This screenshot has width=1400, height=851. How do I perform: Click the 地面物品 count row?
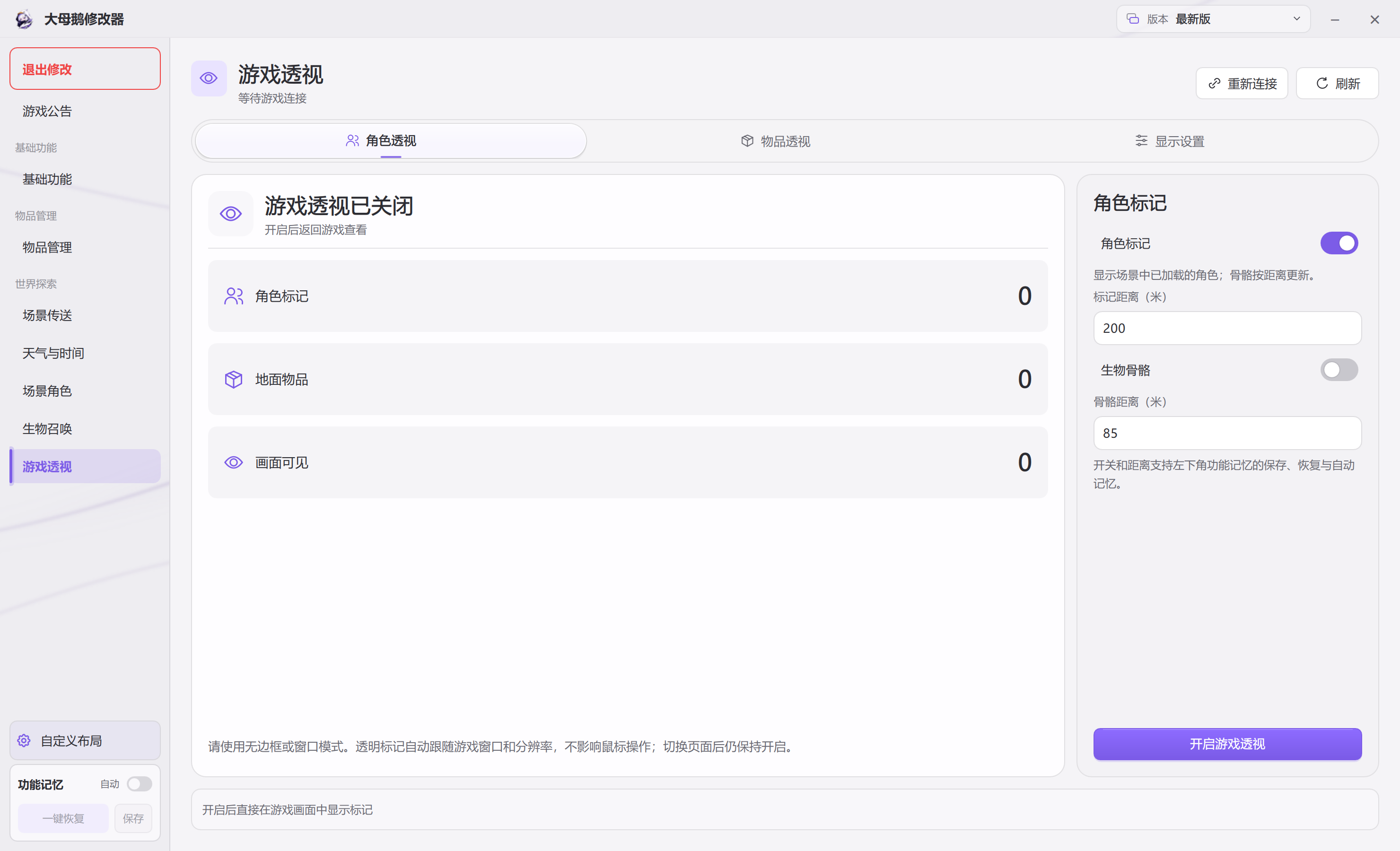click(628, 380)
